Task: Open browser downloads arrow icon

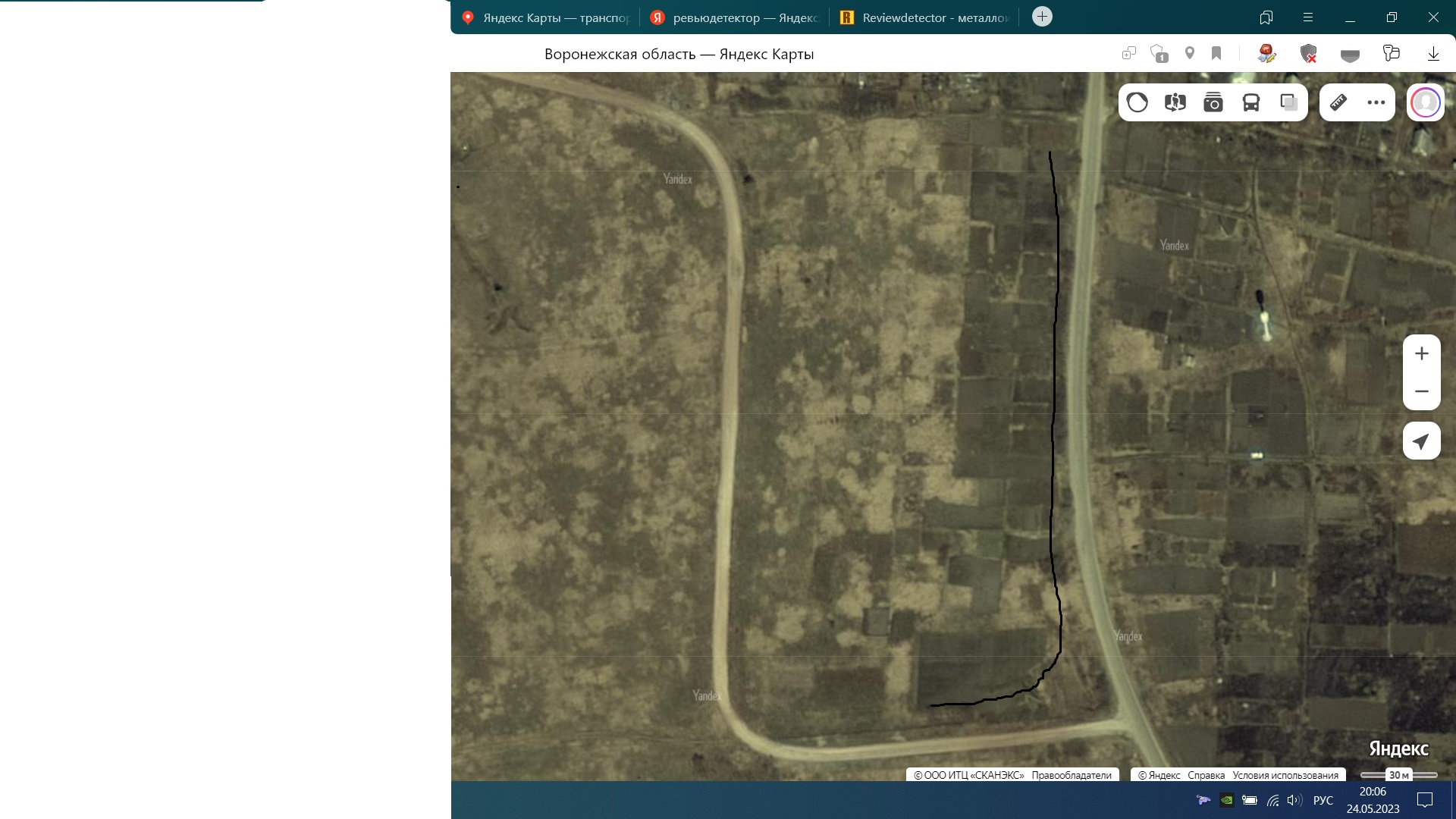Action: click(x=1433, y=53)
